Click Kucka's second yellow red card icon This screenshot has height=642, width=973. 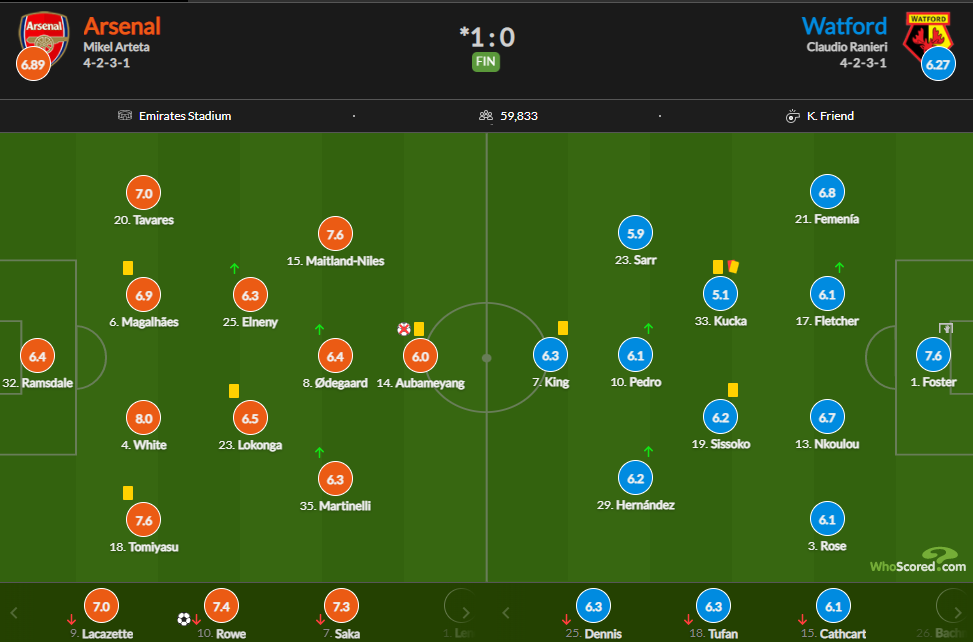733,267
